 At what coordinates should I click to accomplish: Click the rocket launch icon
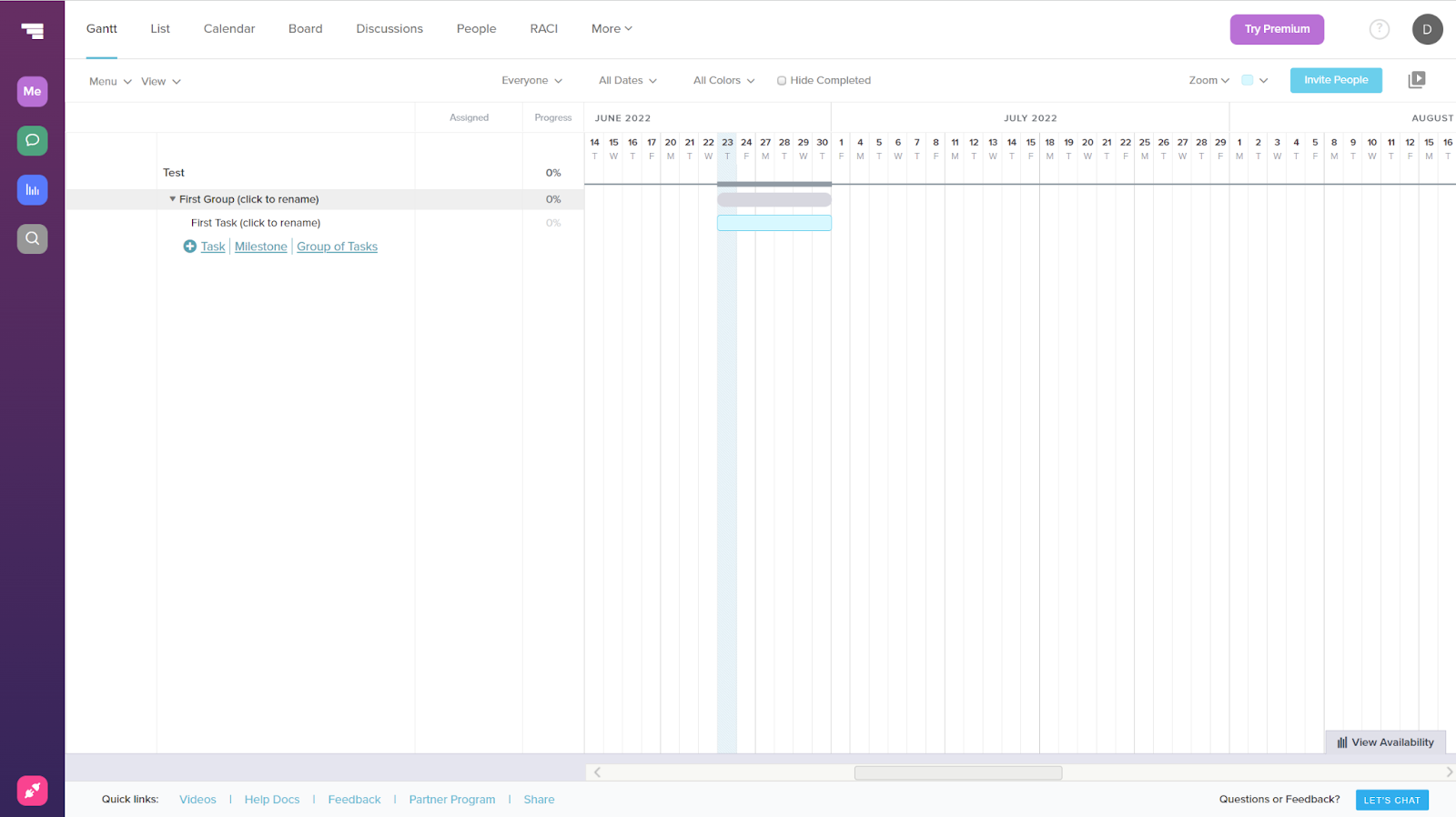pyautogui.click(x=32, y=790)
